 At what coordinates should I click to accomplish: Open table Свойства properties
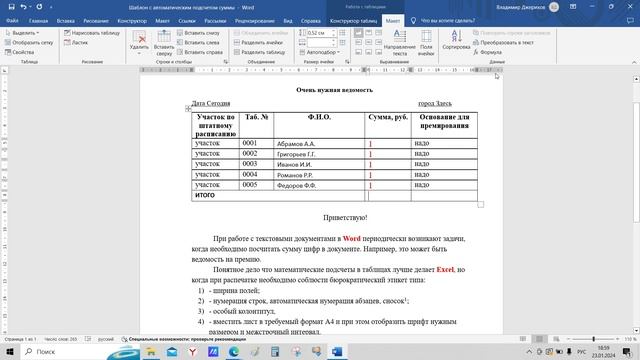pos(19,52)
